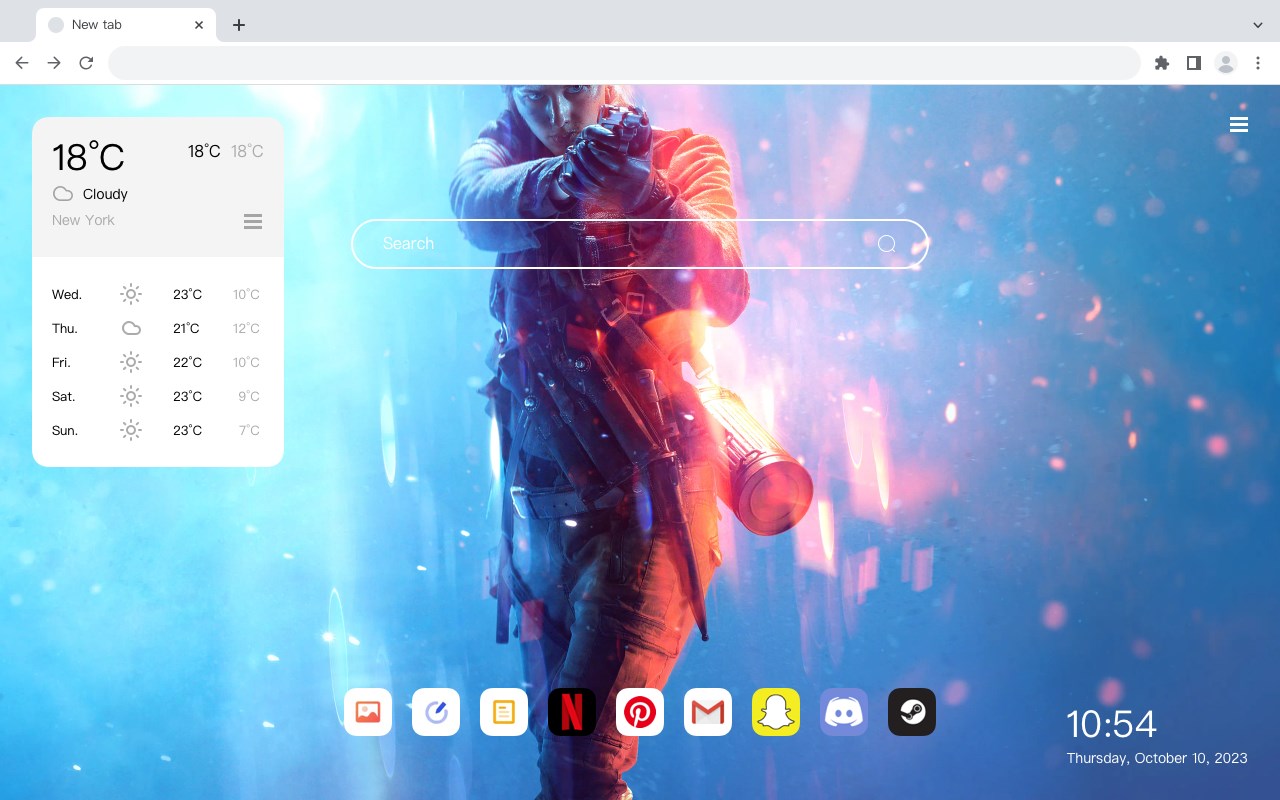The height and width of the screenshot is (800, 1280).
Task: Click the search magnifier icon
Action: coord(887,244)
